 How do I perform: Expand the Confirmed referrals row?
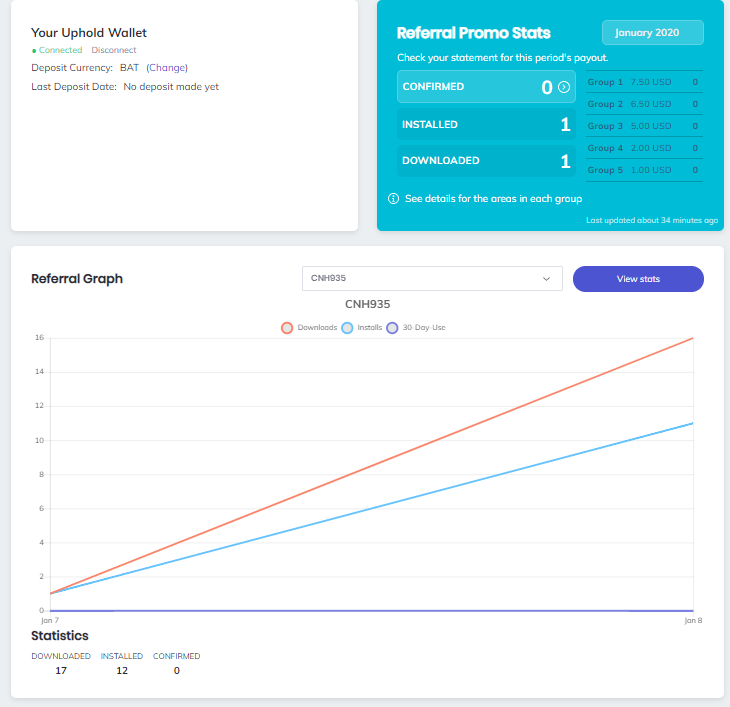click(x=485, y=87)
